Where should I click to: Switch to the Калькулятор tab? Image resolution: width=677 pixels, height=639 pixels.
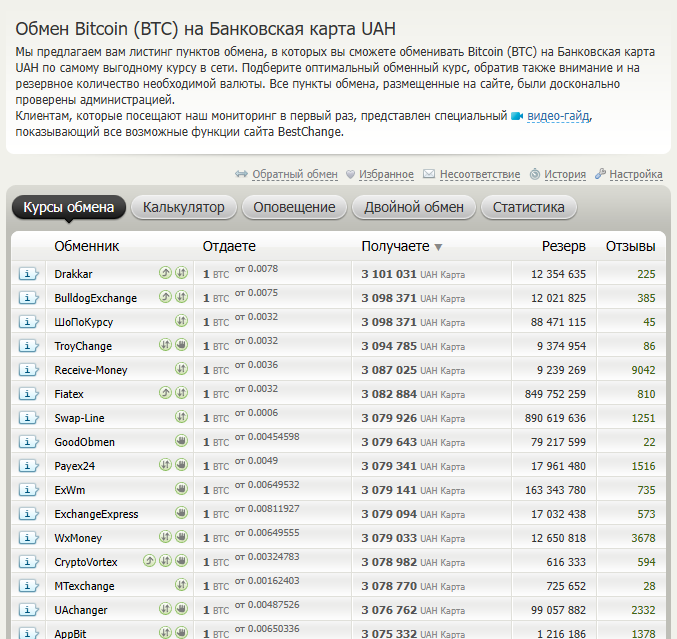(184, 207)
